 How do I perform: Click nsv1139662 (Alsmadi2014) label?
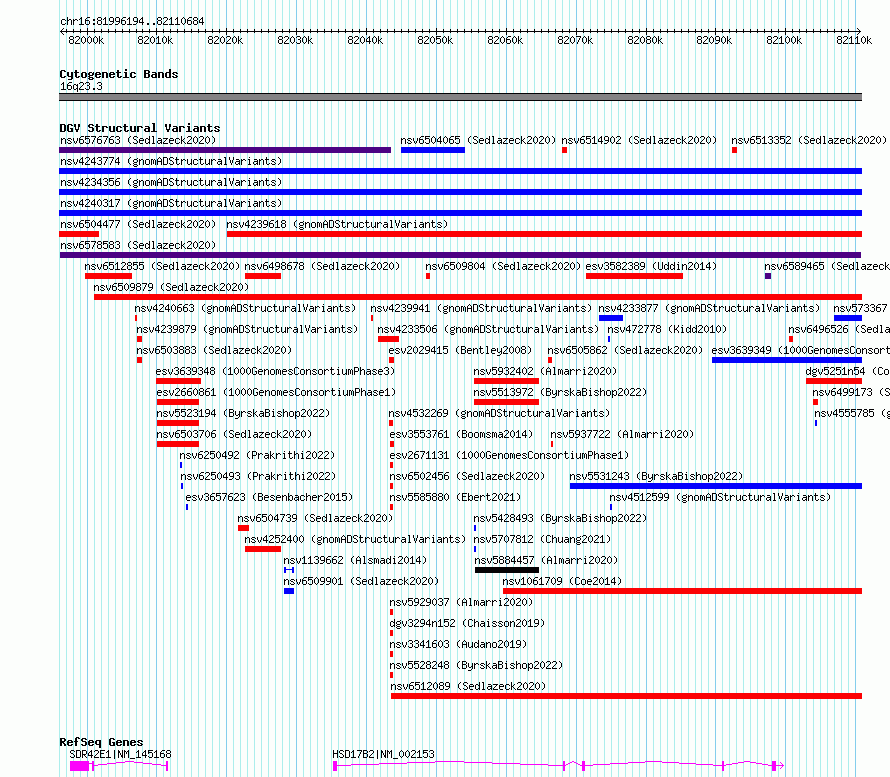(x=355, y=560)
